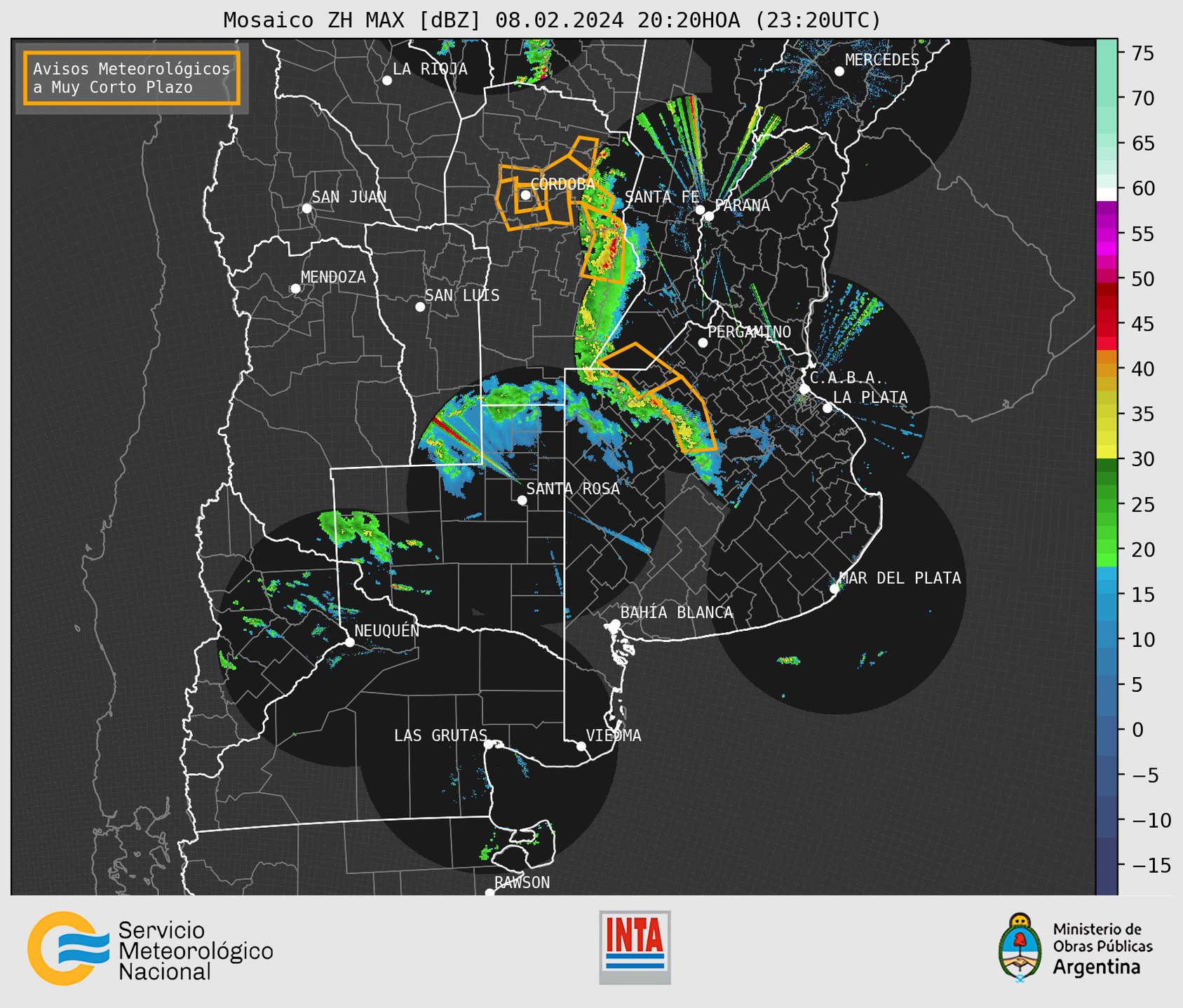Click the Neuquén city marker dot
Screen dimensions: 1183x1008
pos(349,642)
